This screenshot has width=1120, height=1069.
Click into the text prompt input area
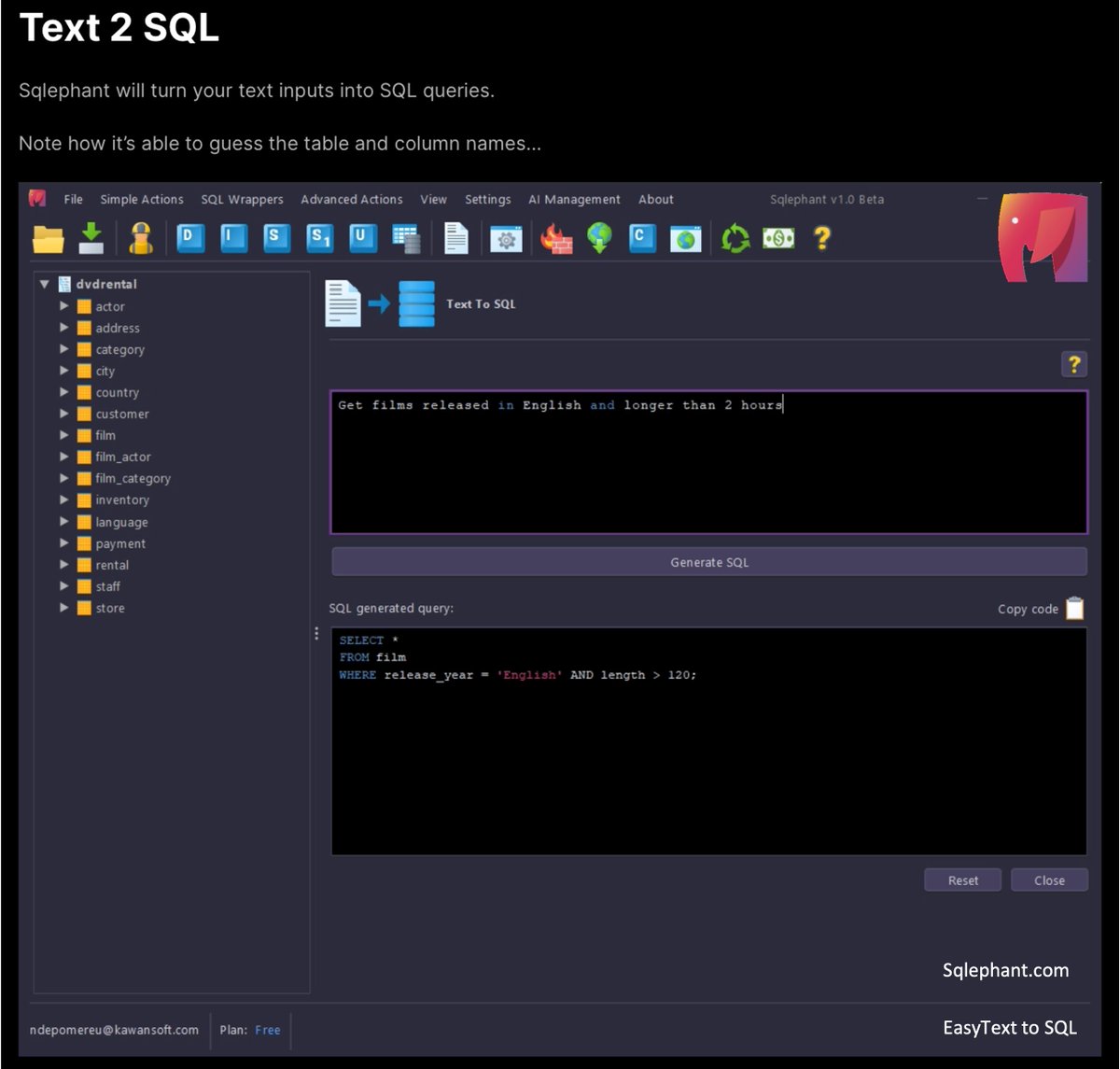click(709, 462)
